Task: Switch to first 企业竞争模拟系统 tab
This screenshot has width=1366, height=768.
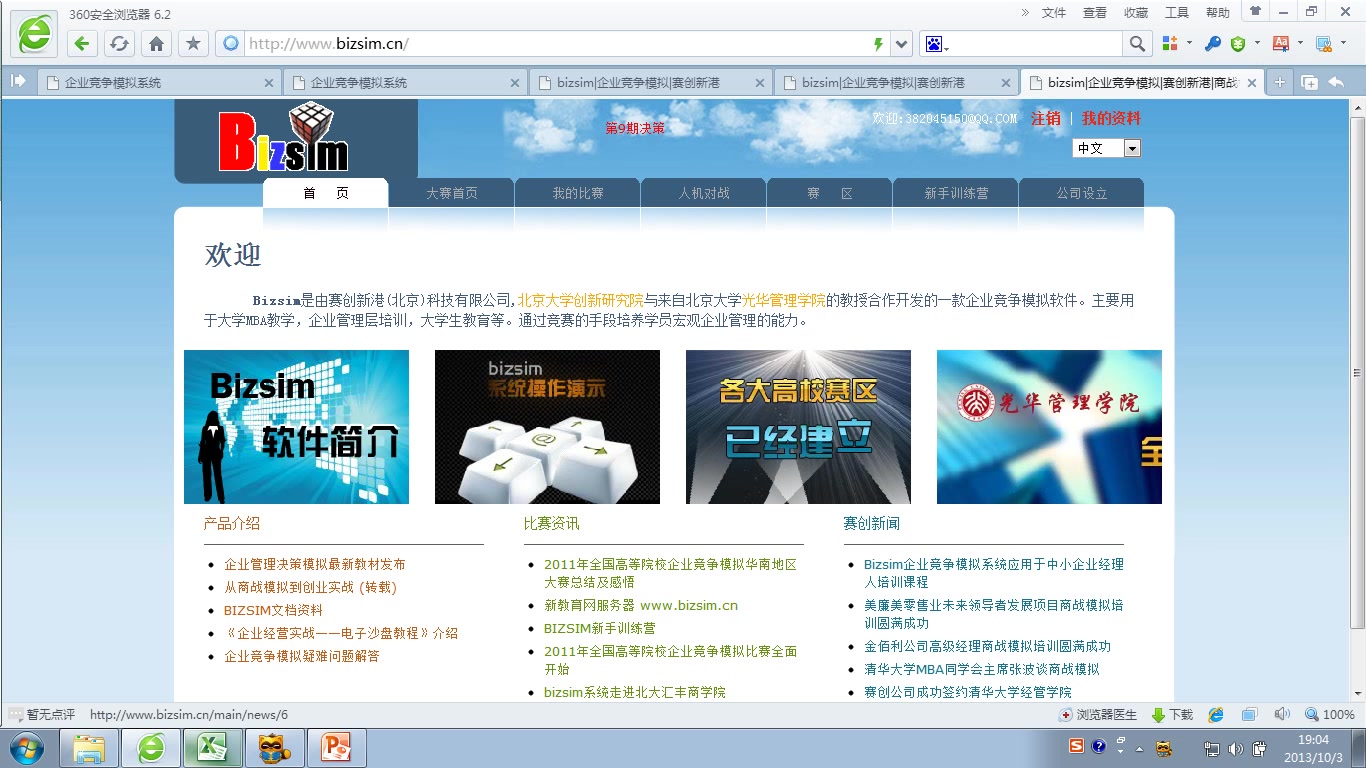Action: (x=158, y=83)
